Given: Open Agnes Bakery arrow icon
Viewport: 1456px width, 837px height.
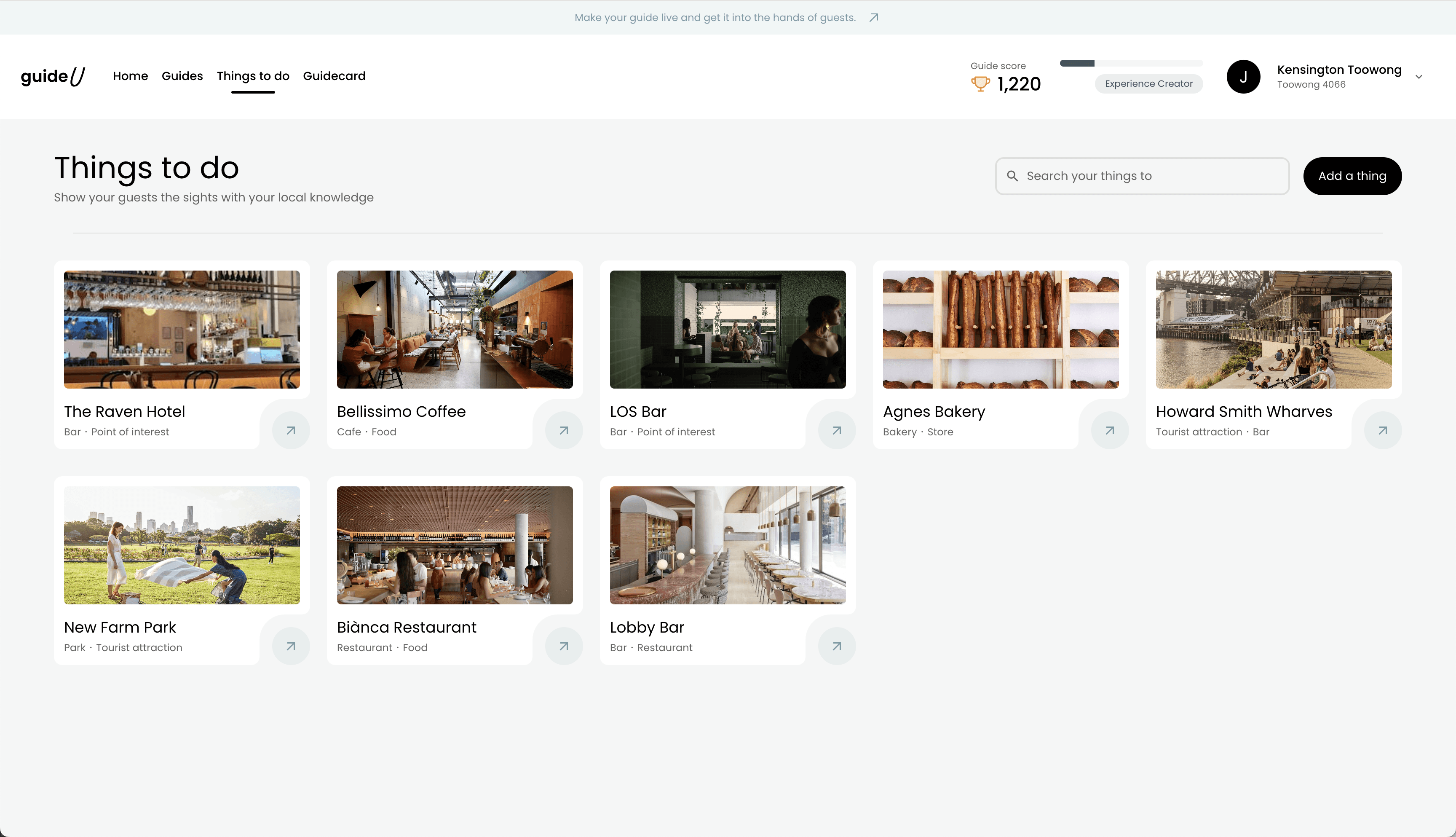Looking at the screenshot, I should 1110,430.
